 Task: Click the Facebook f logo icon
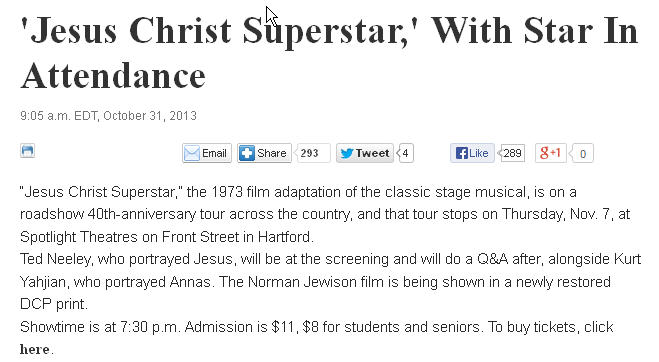(461, 153)
